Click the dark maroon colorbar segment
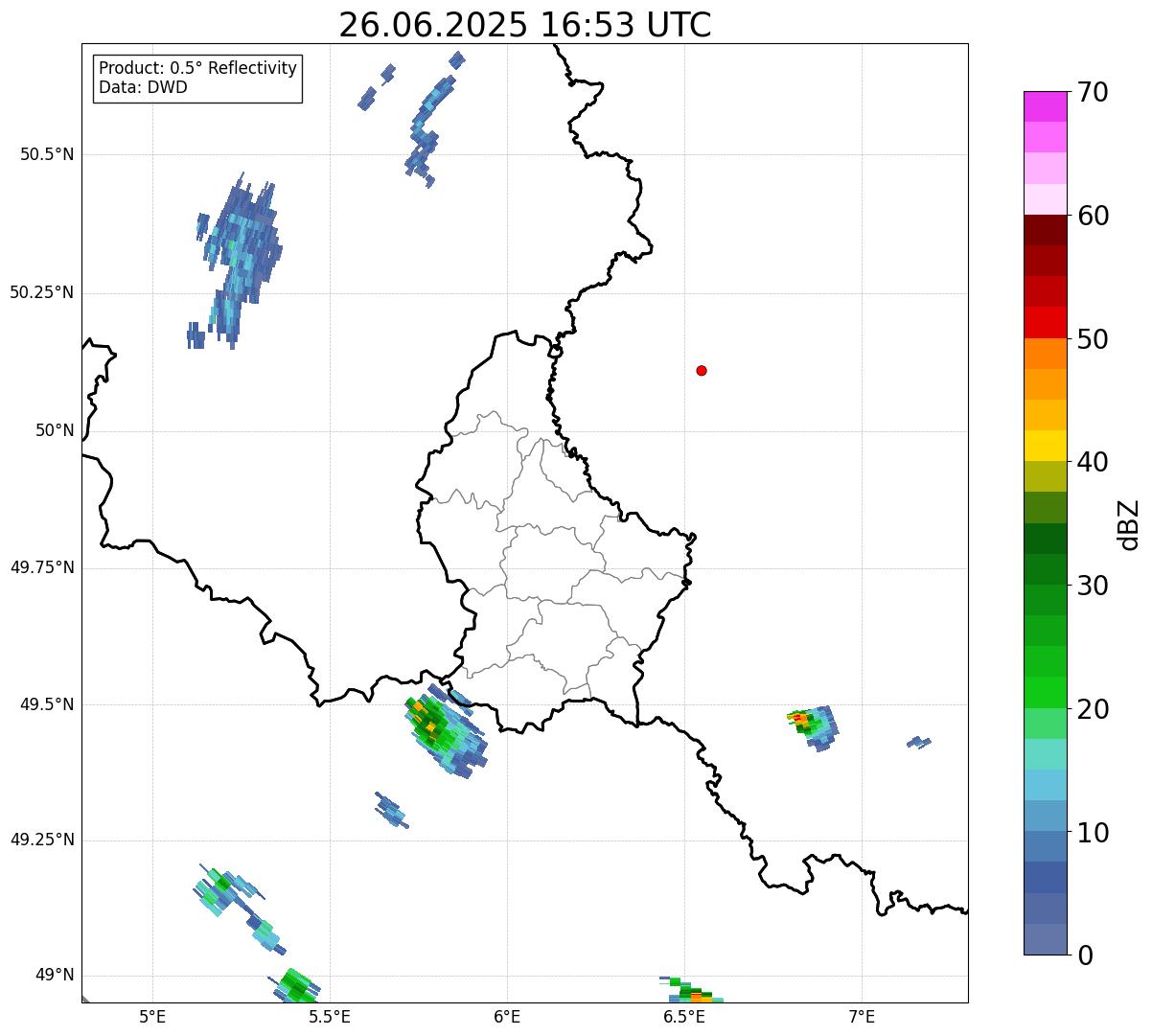1152x1036 pixels. point(1046,230)
